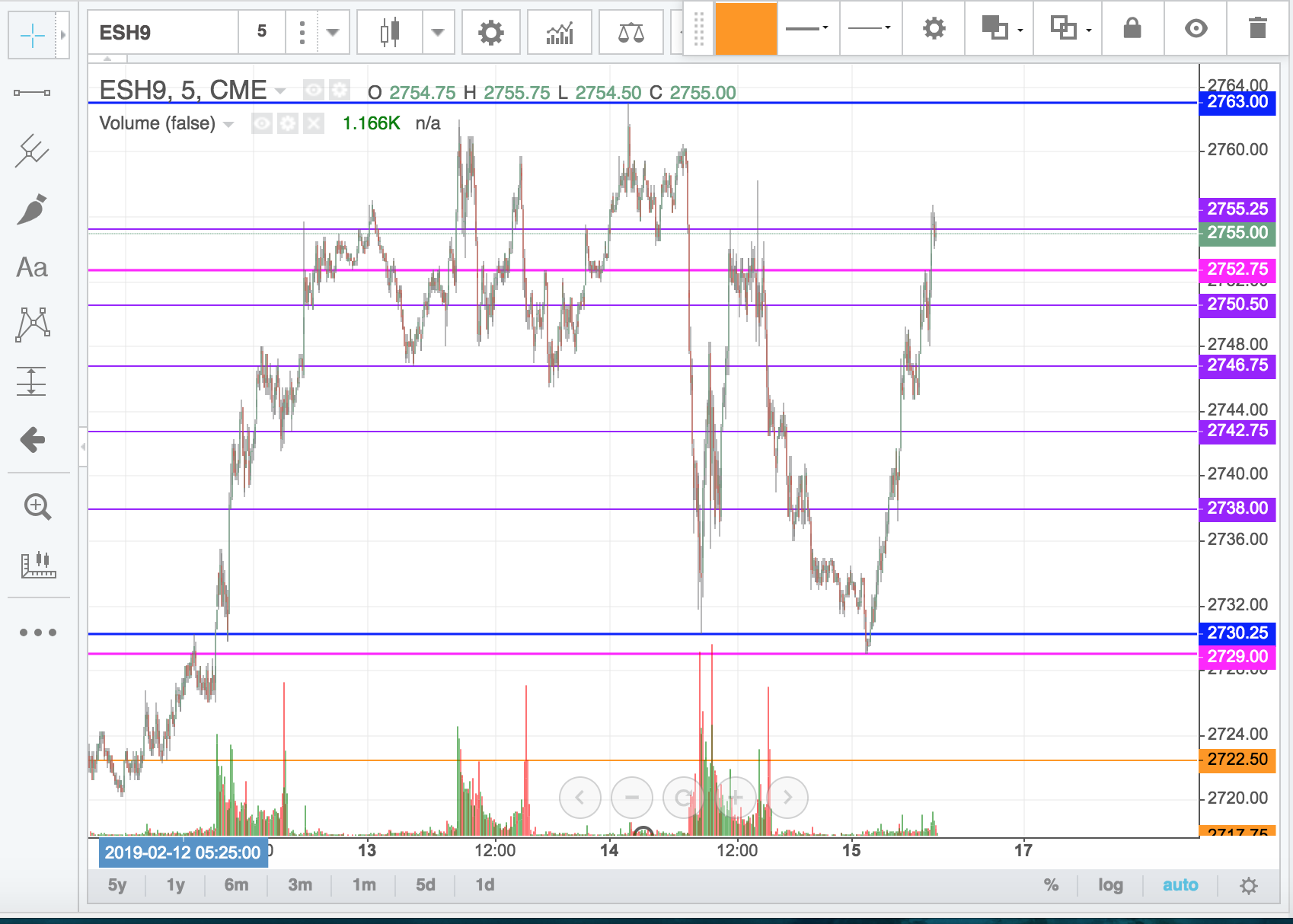
Task: Select the 1d time range
Action: [x=485, y=885]
